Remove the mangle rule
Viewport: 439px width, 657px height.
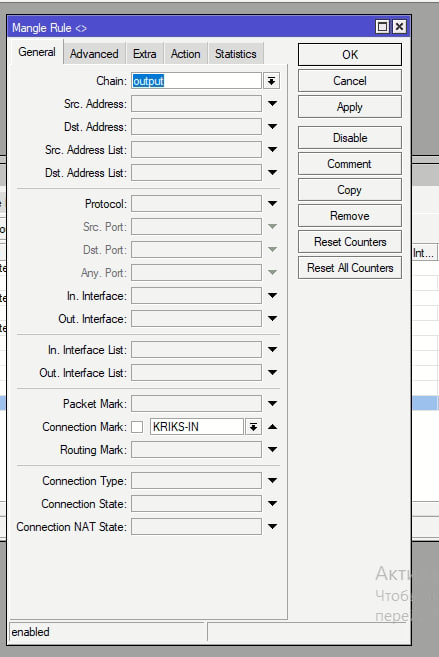(350, 215)
